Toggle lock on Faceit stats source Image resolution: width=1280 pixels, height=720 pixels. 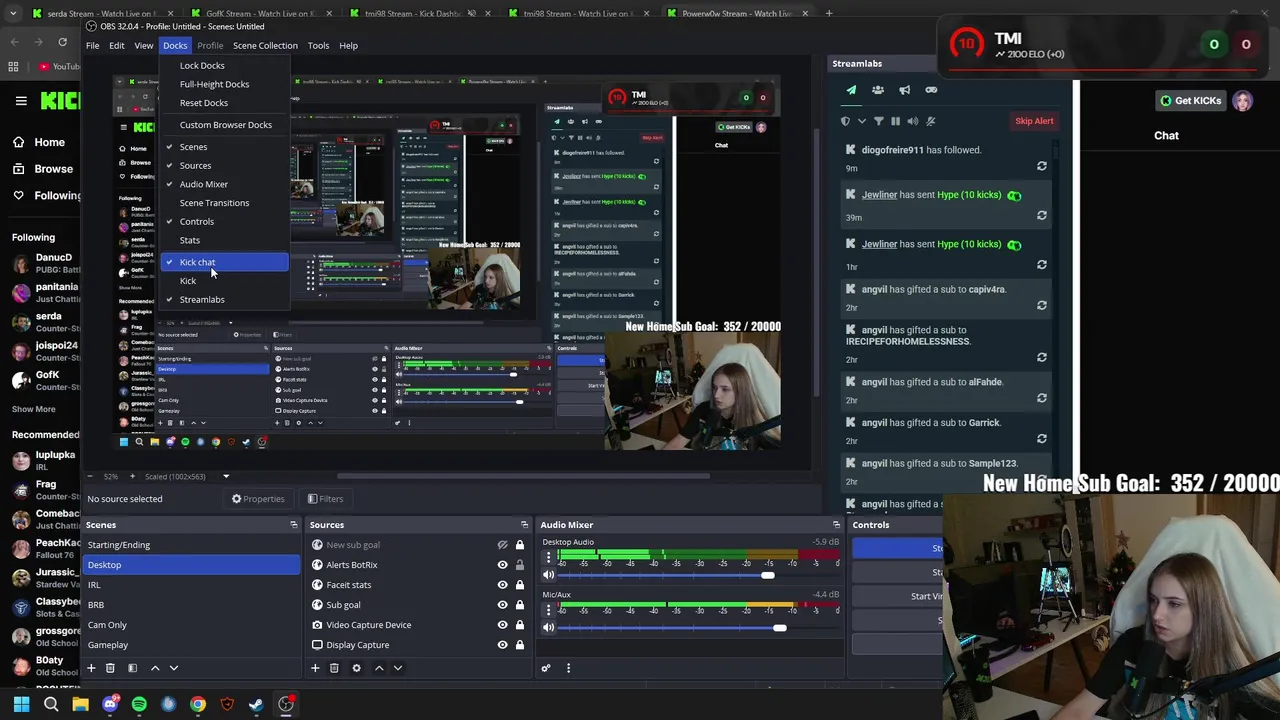[520, 585]
